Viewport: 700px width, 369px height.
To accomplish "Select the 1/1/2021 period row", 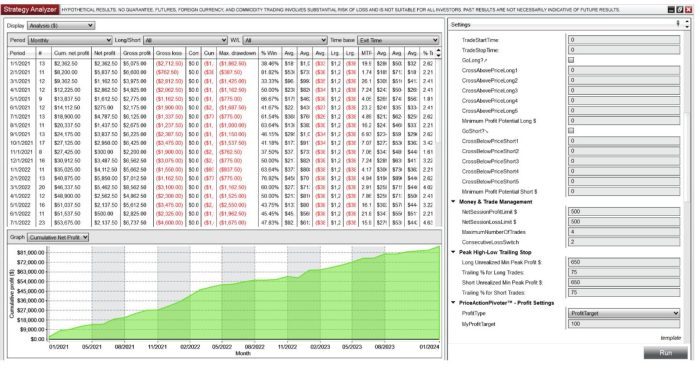I will tap(221, 63).
